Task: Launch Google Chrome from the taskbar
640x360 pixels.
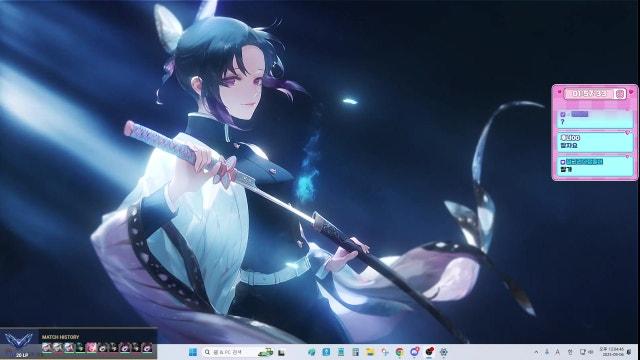Action: tap(400, 352)
